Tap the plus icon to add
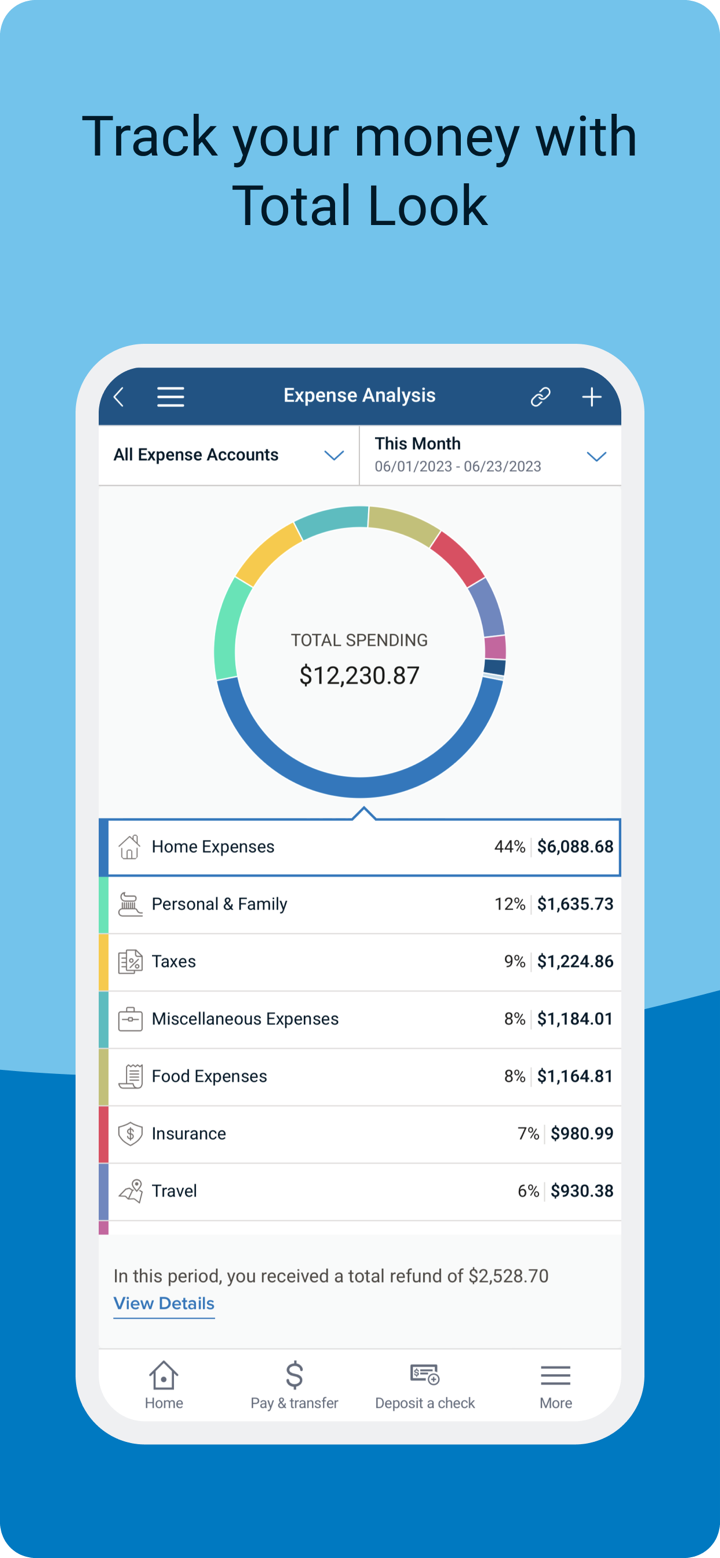 [x=592, y=397]
